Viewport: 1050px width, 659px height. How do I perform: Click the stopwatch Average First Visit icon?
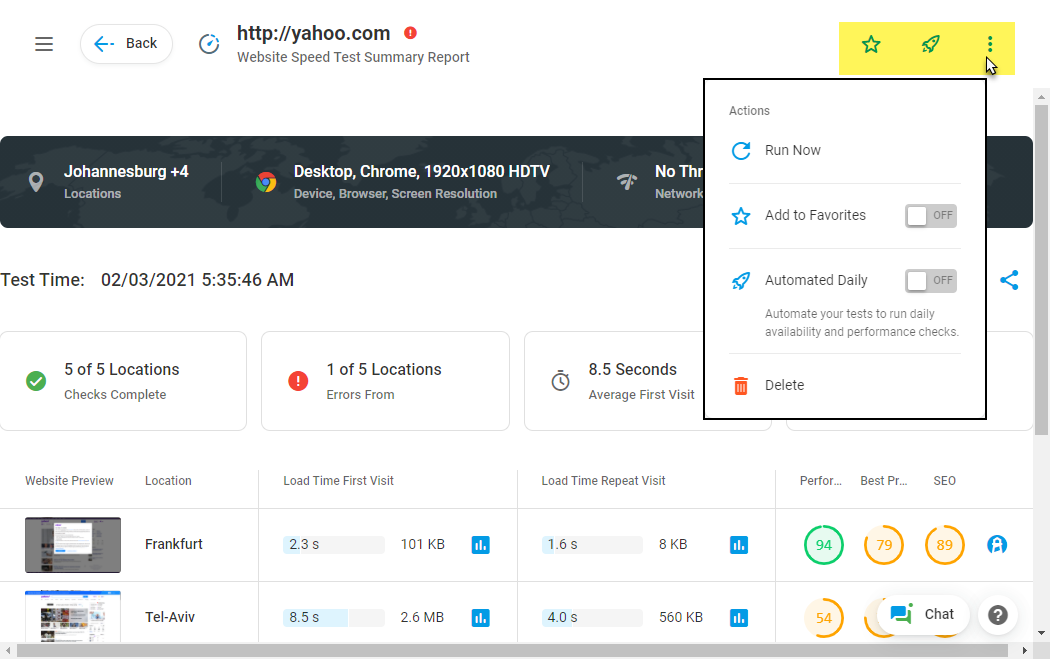pyautogui.click(x=560, y=381)
